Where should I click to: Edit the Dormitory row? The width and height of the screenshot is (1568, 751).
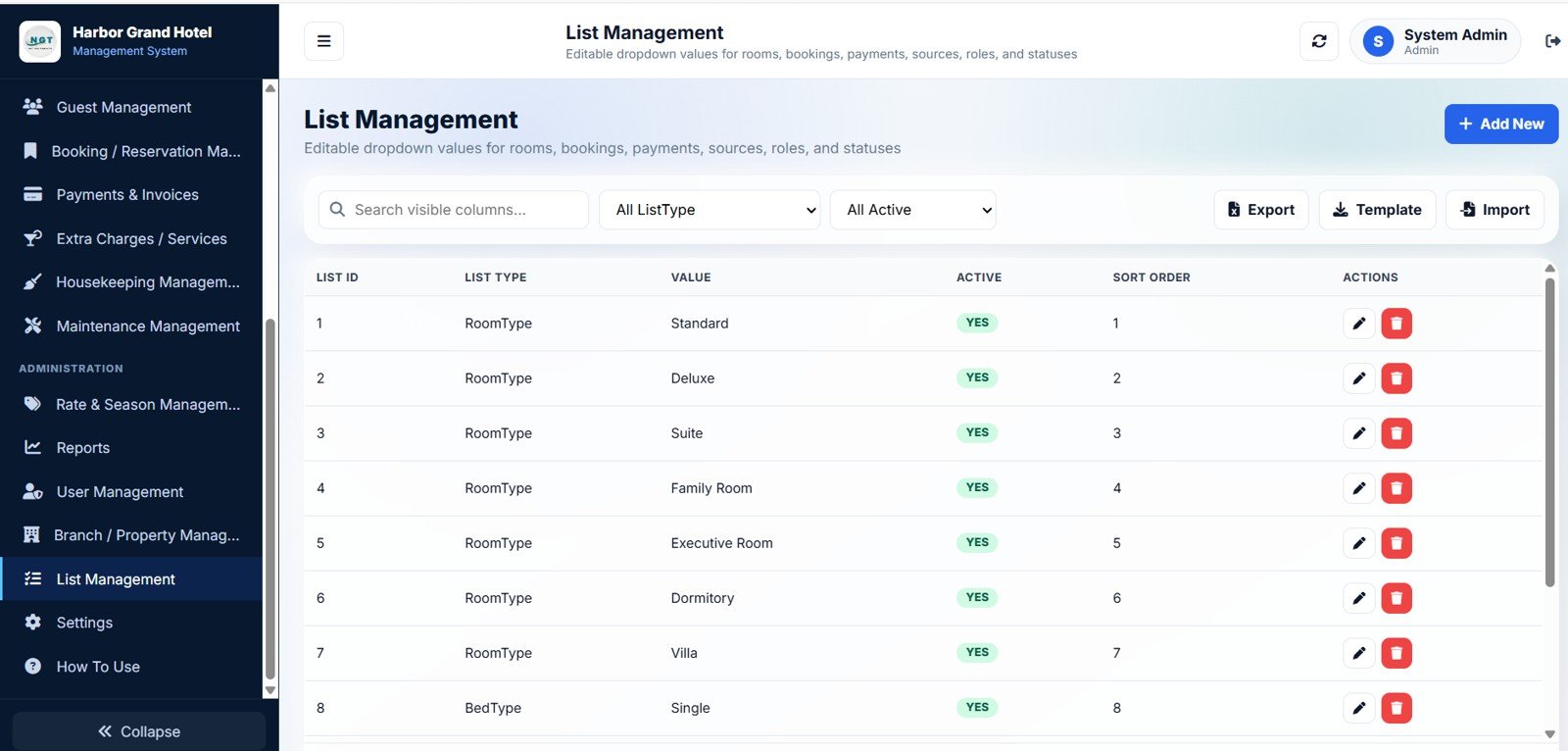point(1358,598)
